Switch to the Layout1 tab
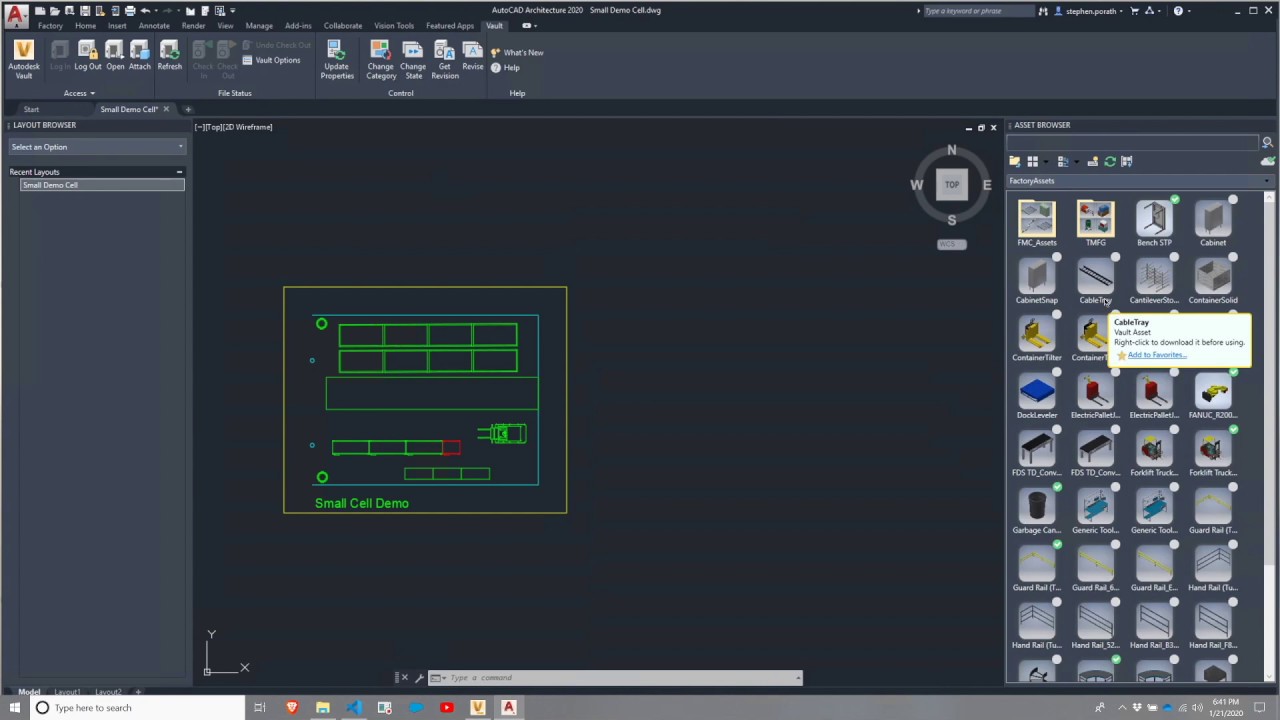Image resolution: width=1280 pixels, height=720 pixels. 67,692
